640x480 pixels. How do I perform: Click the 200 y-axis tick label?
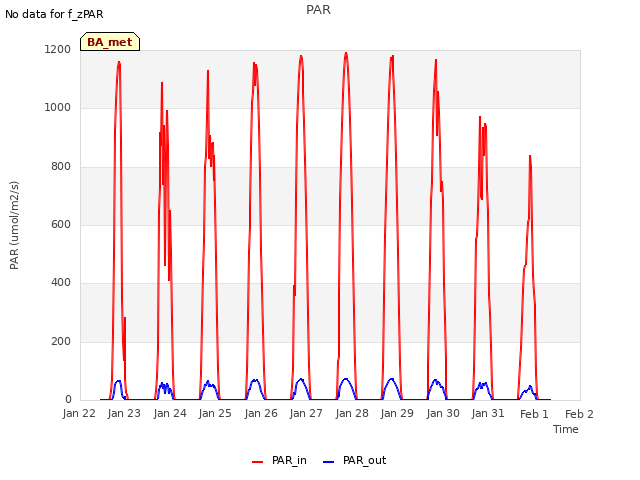[x=61, y=341]
